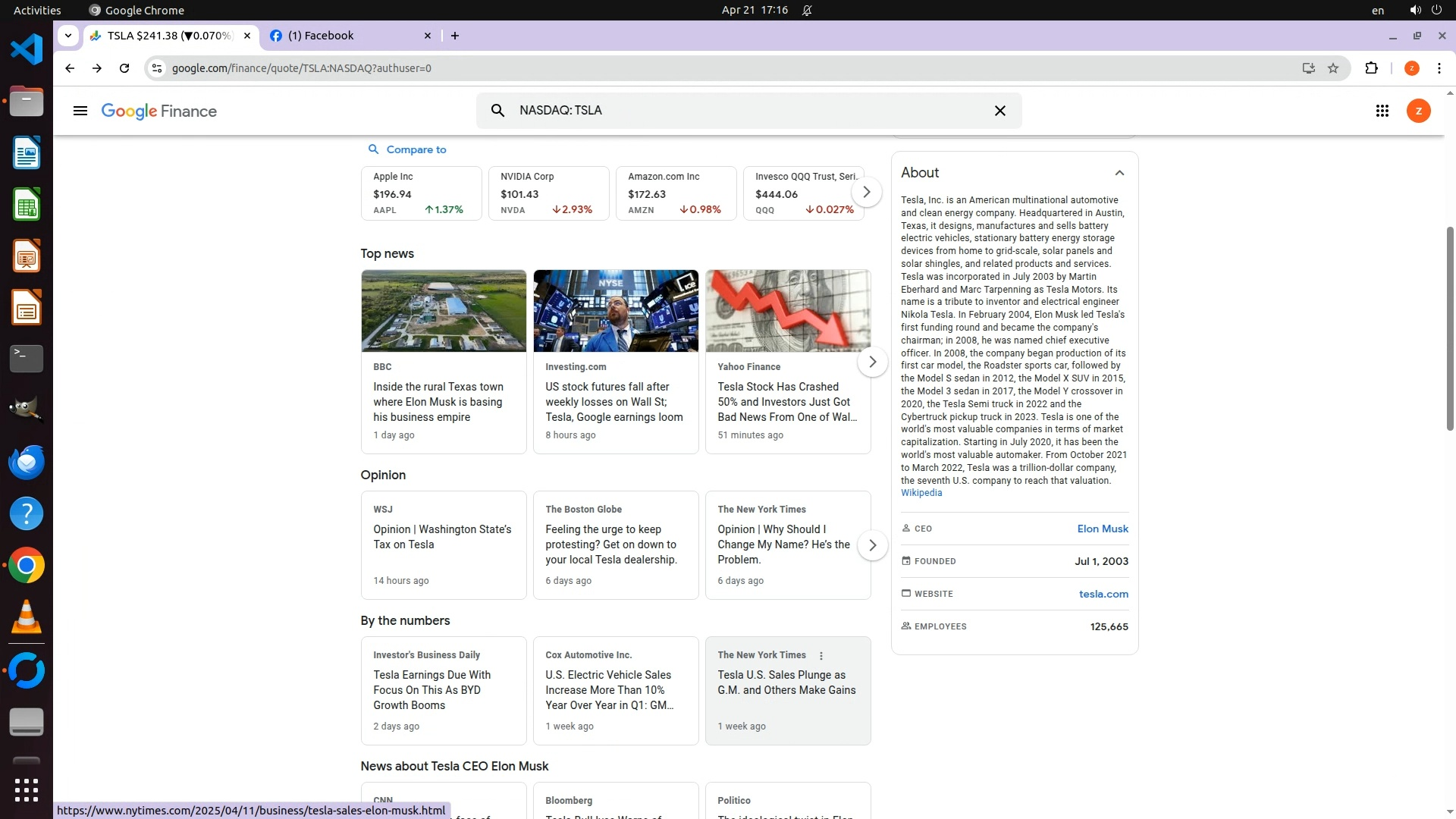Click the Google apps grid icon
Viewport: 1456px width, 819px height.
[x=1382, y=111]
